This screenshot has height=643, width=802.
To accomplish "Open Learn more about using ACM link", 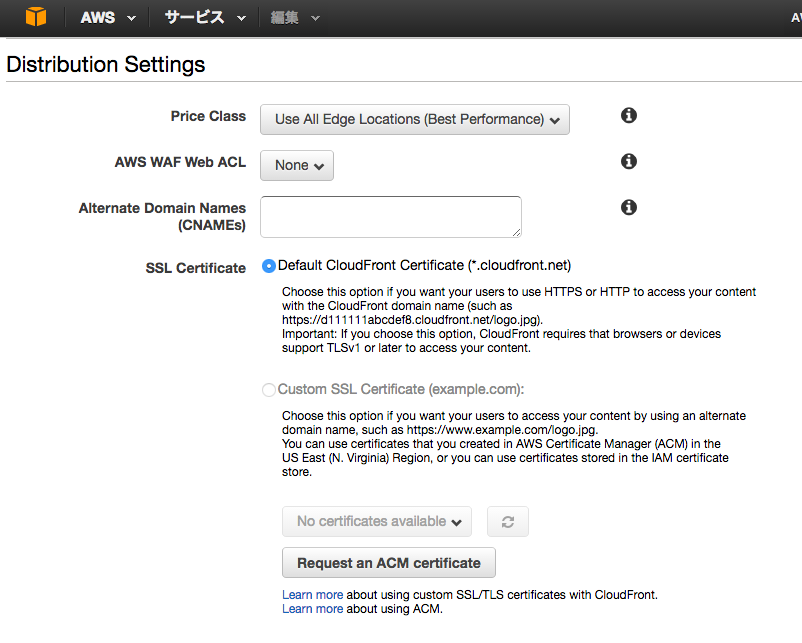I will (313, 609).
